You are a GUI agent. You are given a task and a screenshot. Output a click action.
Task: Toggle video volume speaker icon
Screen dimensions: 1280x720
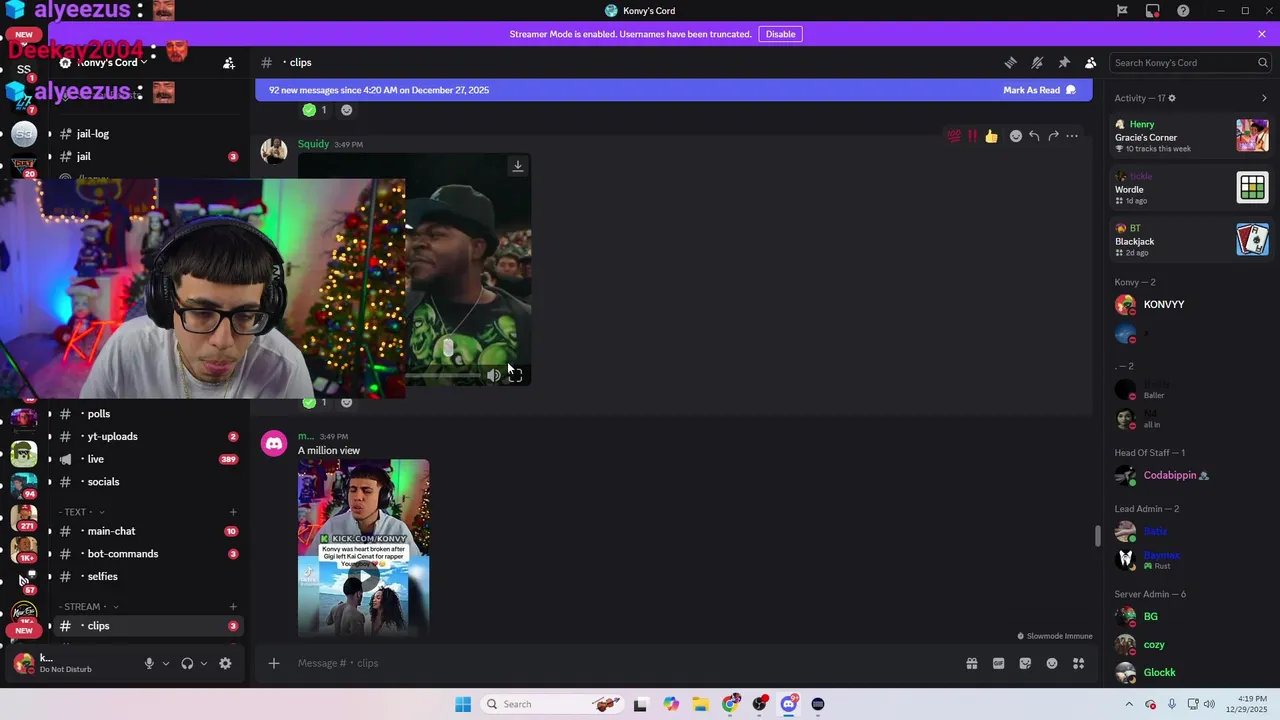click(x=493, y=375)
